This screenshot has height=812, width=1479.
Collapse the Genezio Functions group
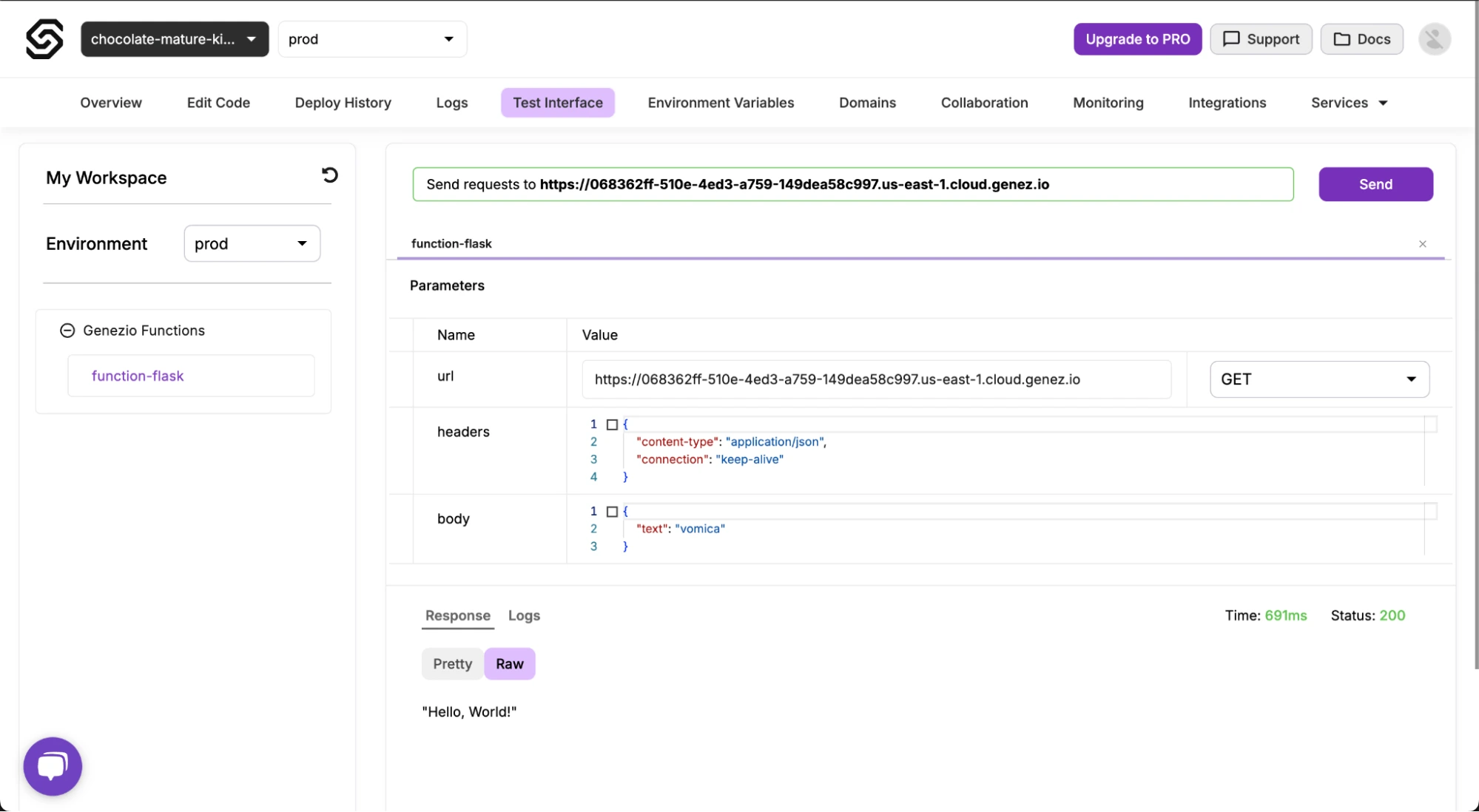click(67, 331)
